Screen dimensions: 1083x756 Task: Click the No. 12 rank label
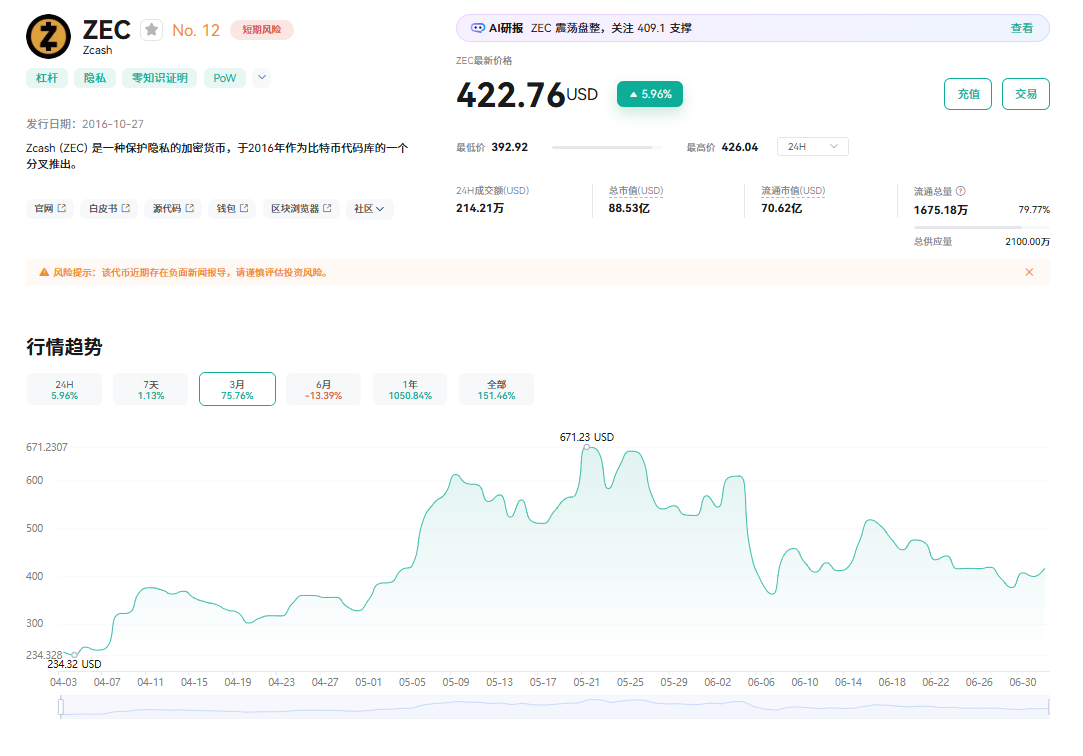(x=195, y=30)
